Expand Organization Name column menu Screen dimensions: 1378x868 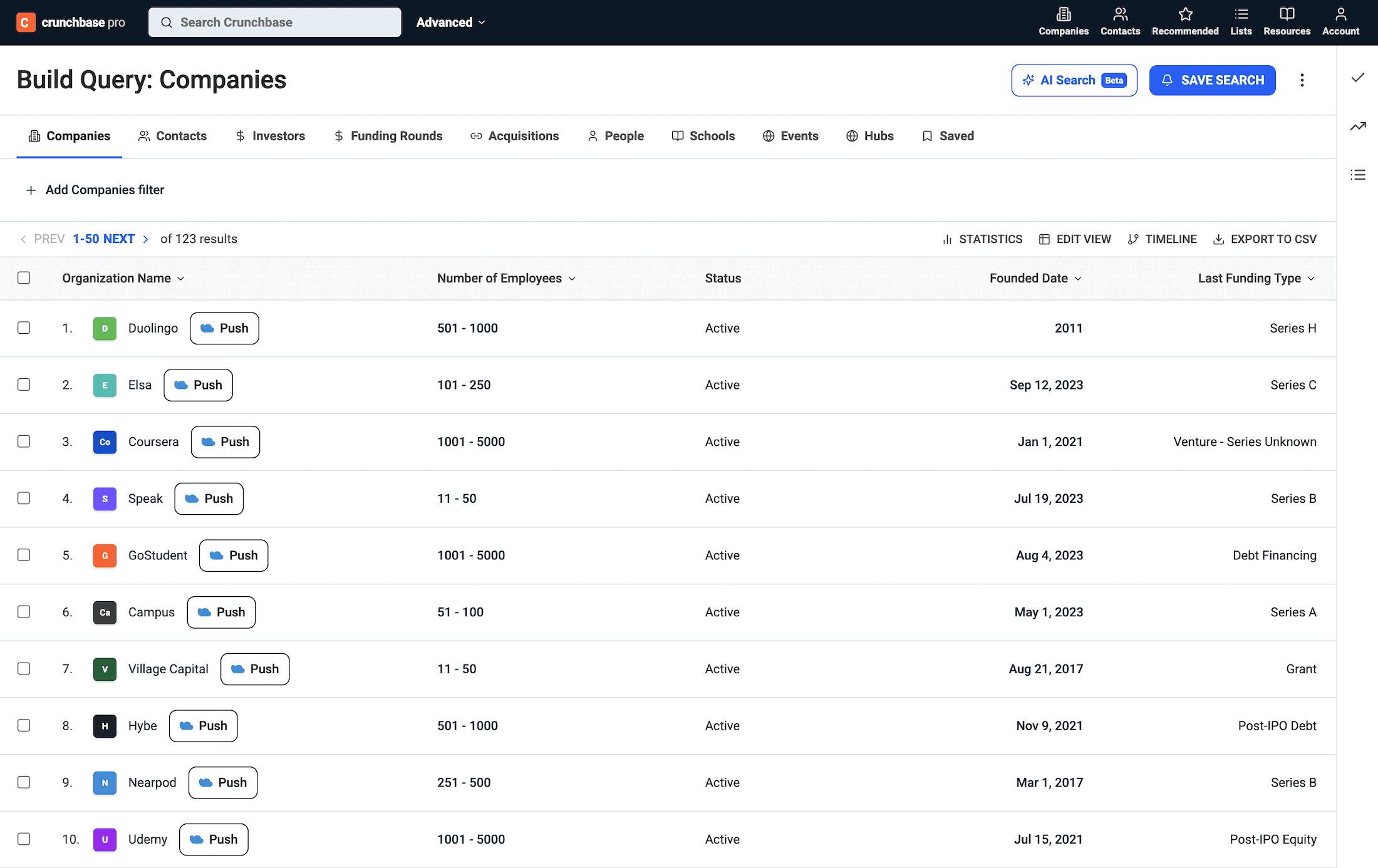(180, 279)
